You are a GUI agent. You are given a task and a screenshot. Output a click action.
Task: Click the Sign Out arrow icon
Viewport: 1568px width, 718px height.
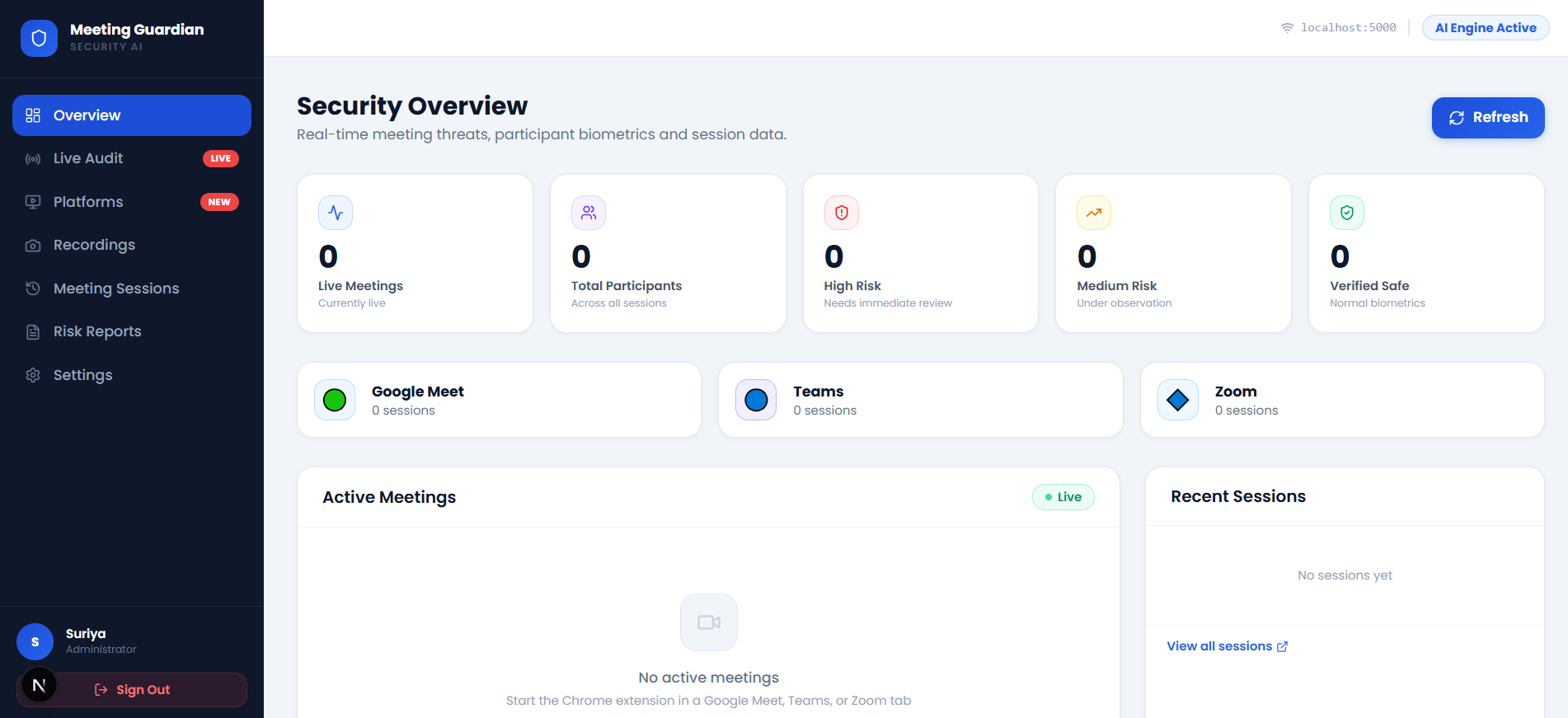tap(101, 690)
